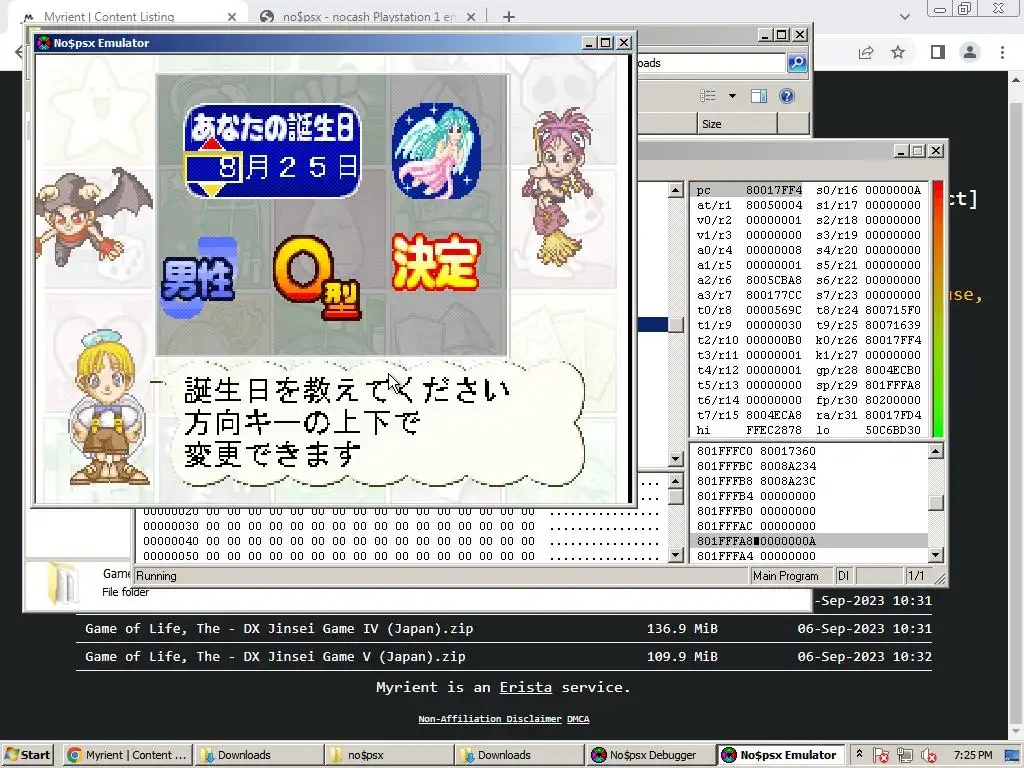Viewport: 1024px width, 768px height.
Task: Switch to Myrient Chrome taskbar button
Action: point(127,755)
